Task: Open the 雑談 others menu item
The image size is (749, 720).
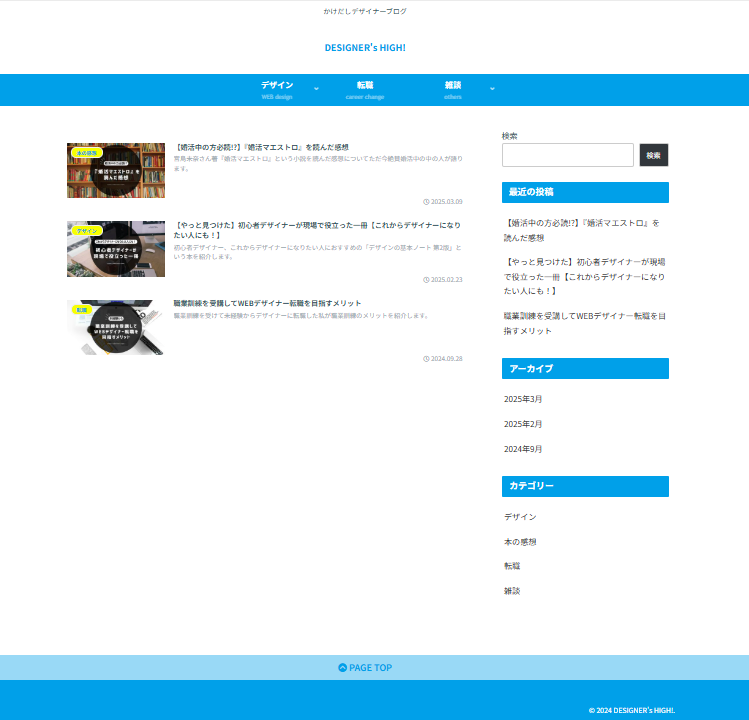Action: click(x=453, y=90)
